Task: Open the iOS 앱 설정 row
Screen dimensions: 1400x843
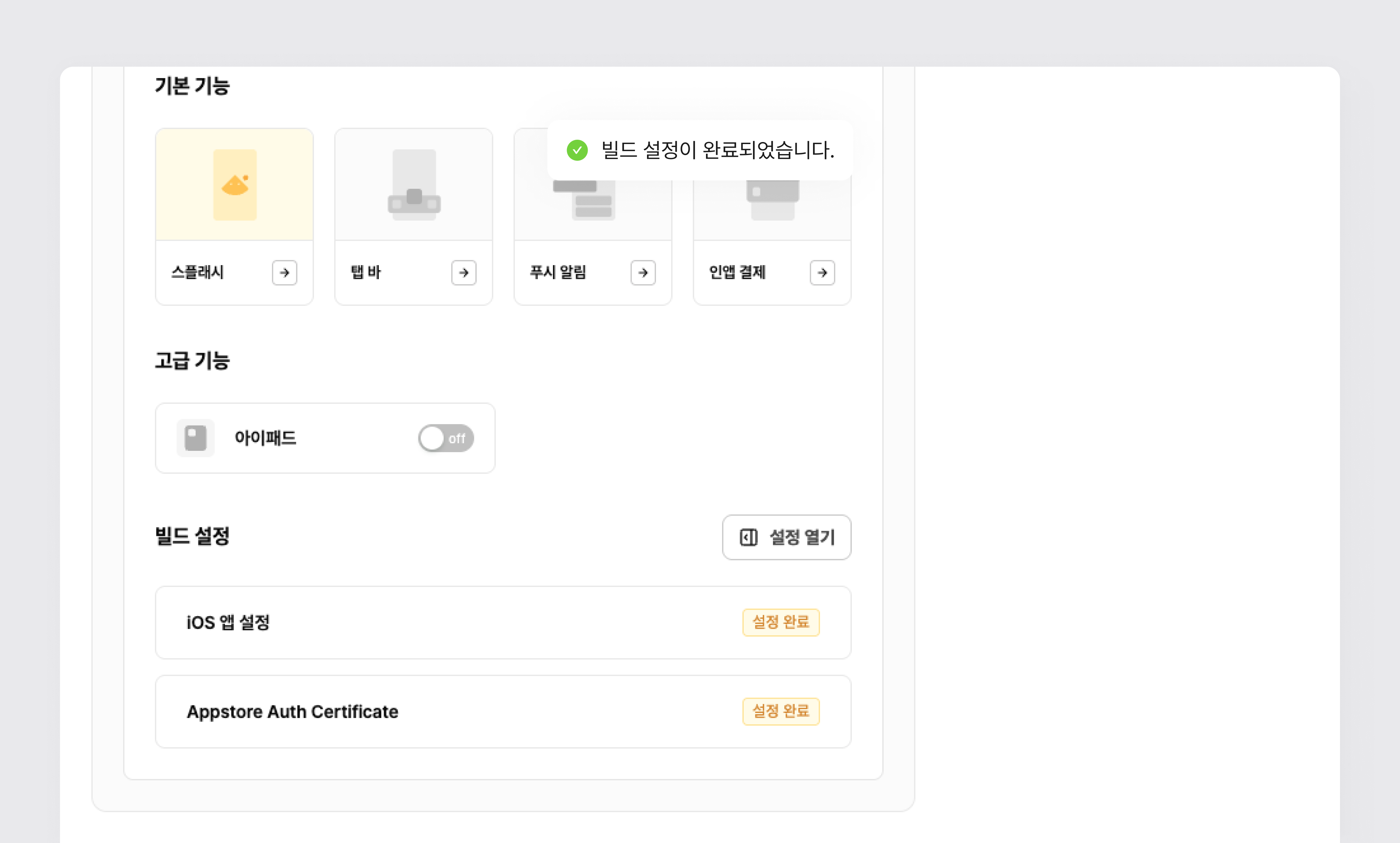Action: [228, 623]
